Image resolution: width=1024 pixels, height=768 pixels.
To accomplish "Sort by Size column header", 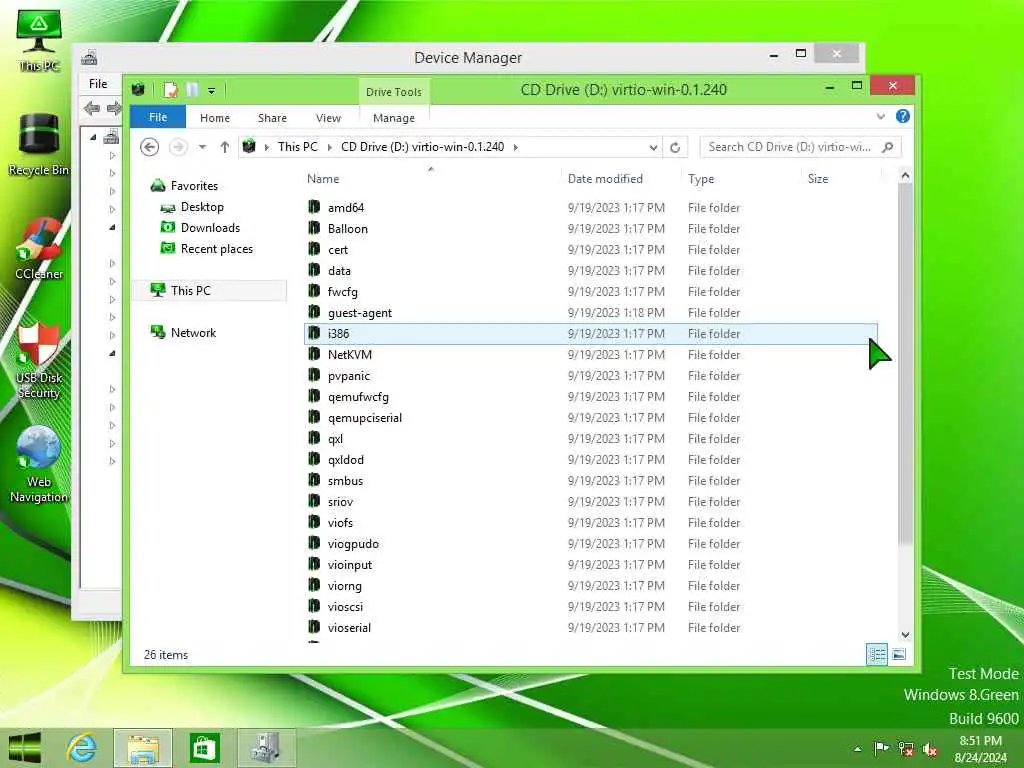I will pyautogui.click(x=818, y=178).
